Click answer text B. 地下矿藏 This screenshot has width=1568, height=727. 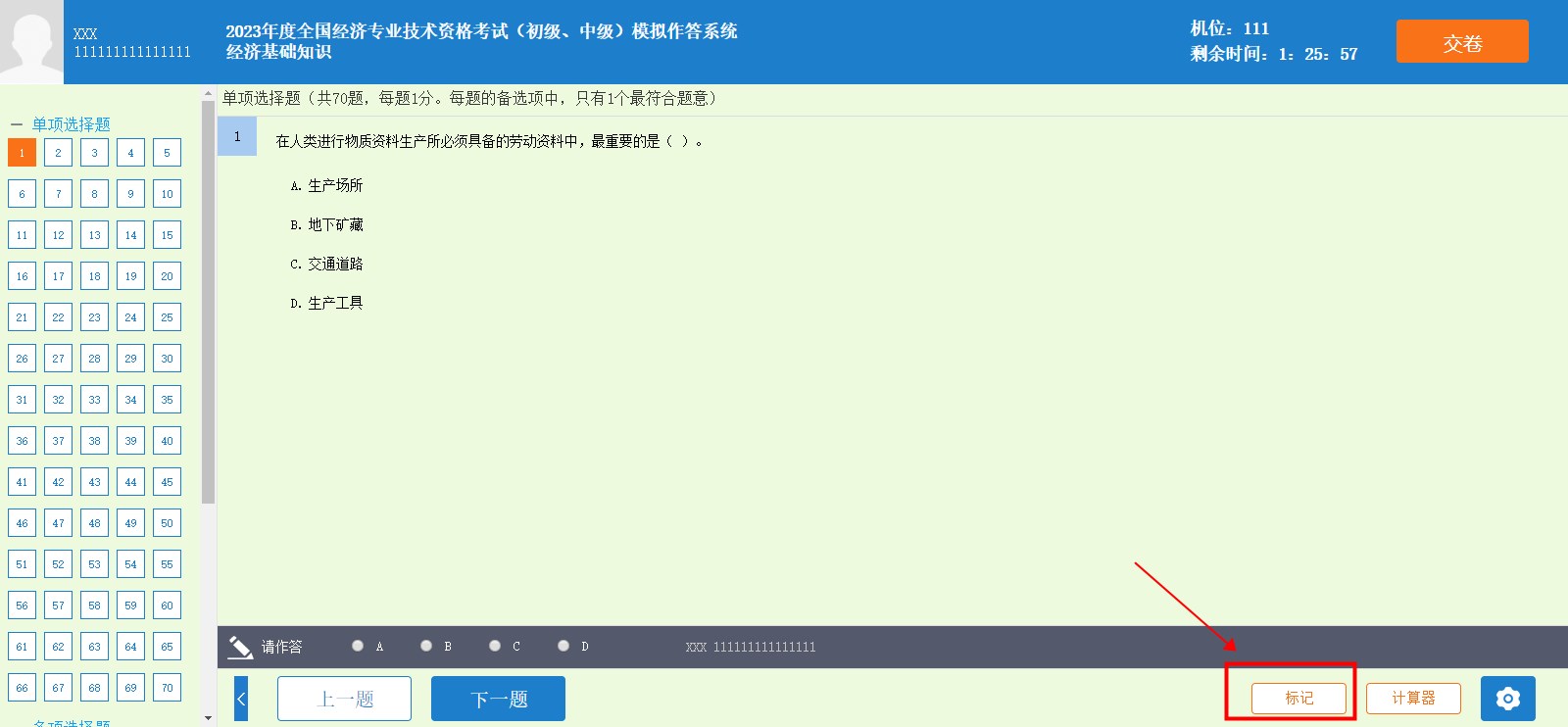[x=326, y=224]
